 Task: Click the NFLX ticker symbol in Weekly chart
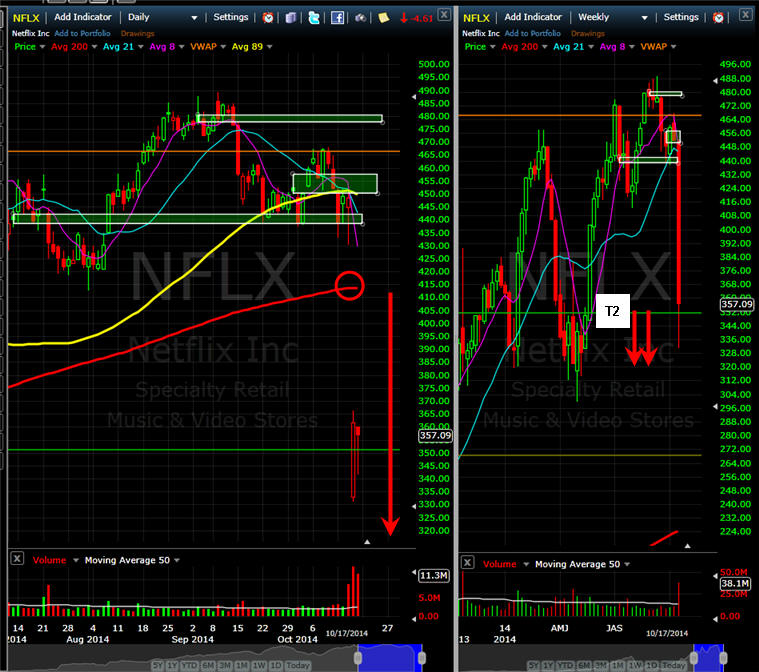coord(476,18)
